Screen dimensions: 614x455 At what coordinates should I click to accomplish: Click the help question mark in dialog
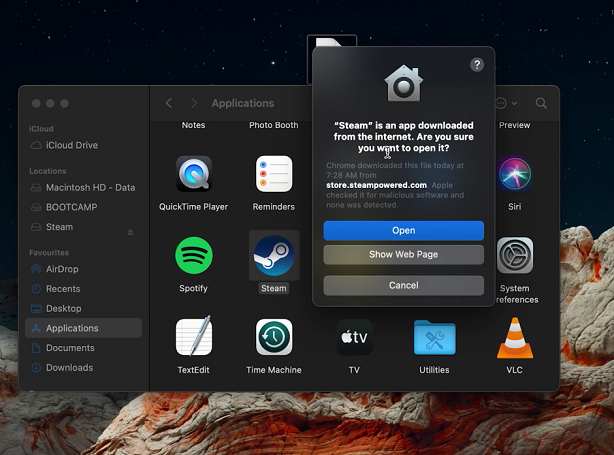(x=477, y=65)
